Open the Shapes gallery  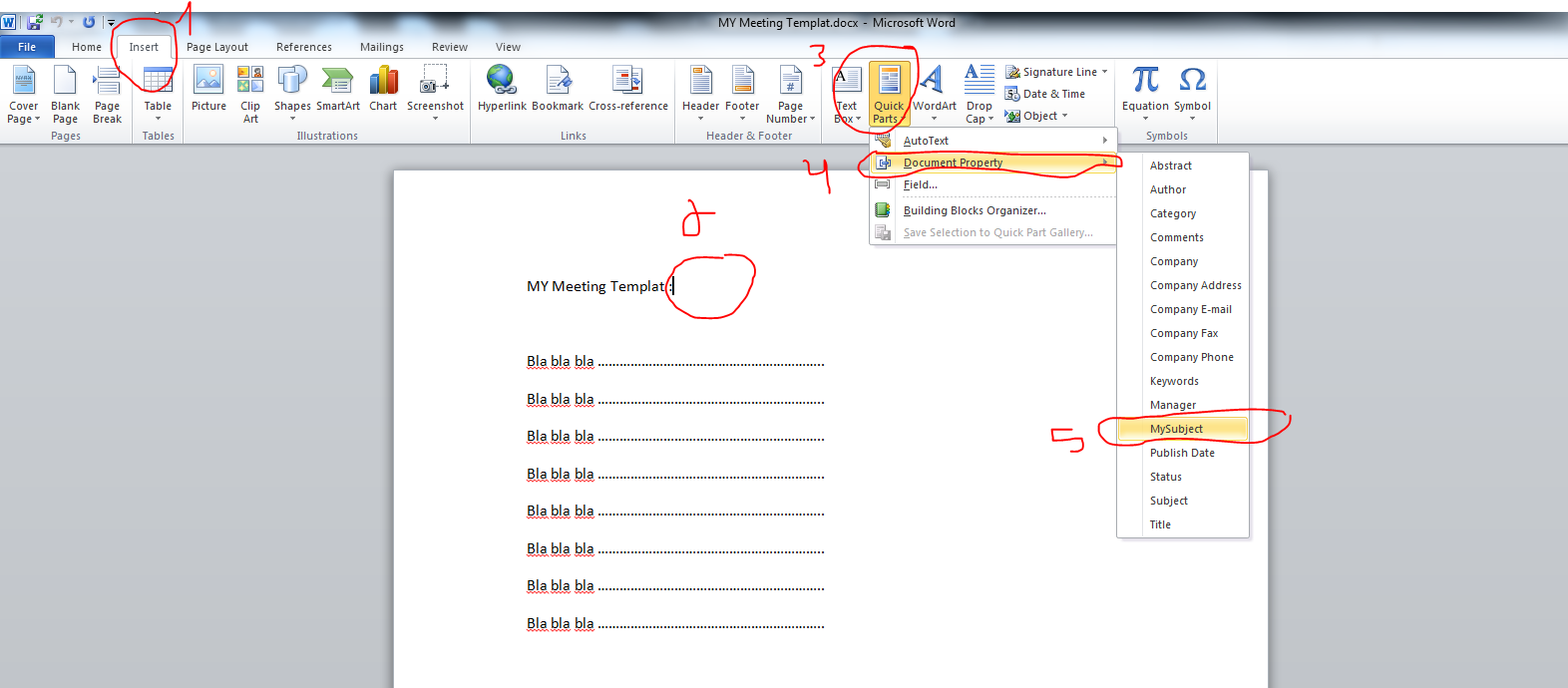tap(292, 95)
